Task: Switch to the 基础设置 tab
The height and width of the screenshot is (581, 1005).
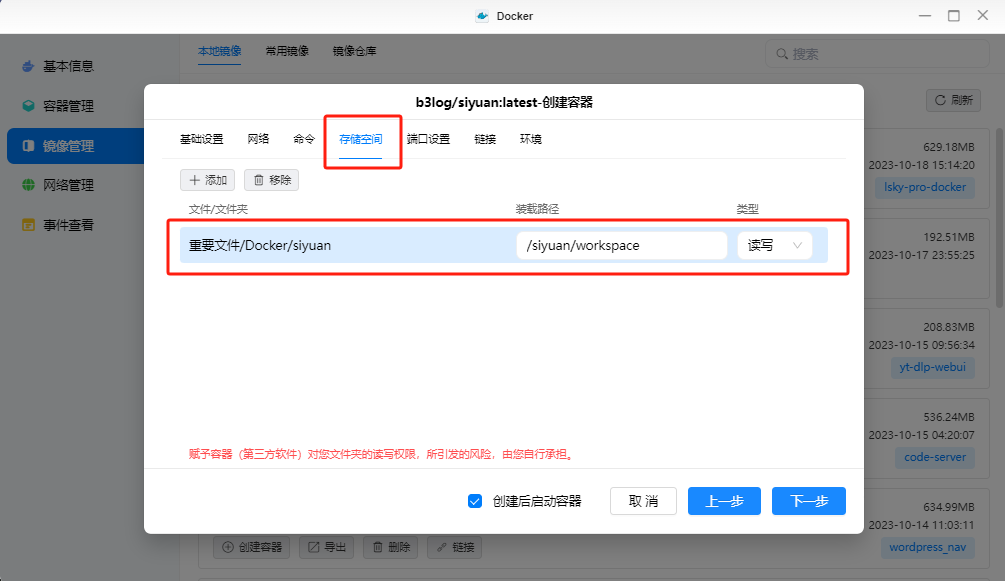Action: point(201,139)
